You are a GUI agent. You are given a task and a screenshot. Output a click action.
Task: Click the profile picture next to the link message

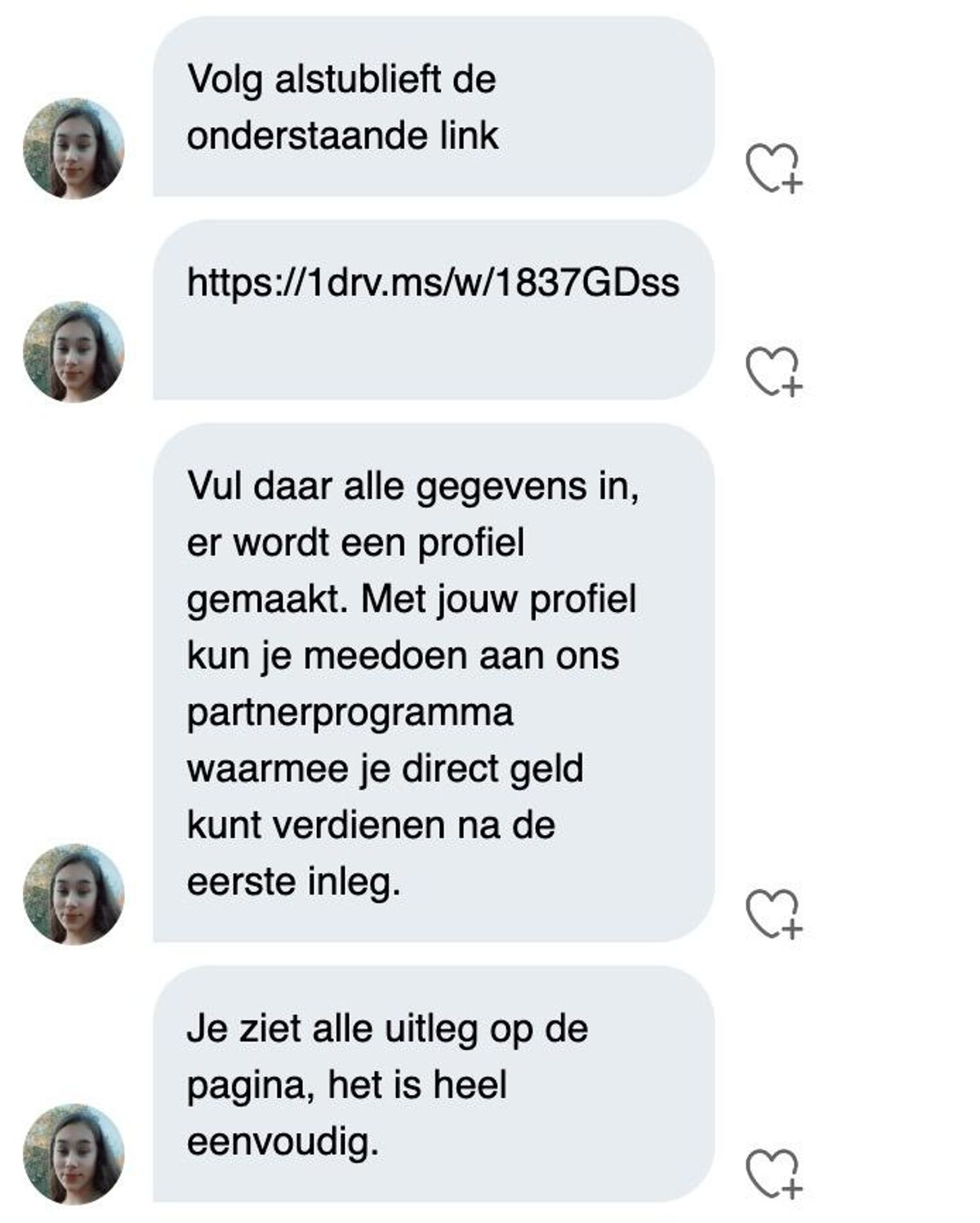[x=73, y=351]
